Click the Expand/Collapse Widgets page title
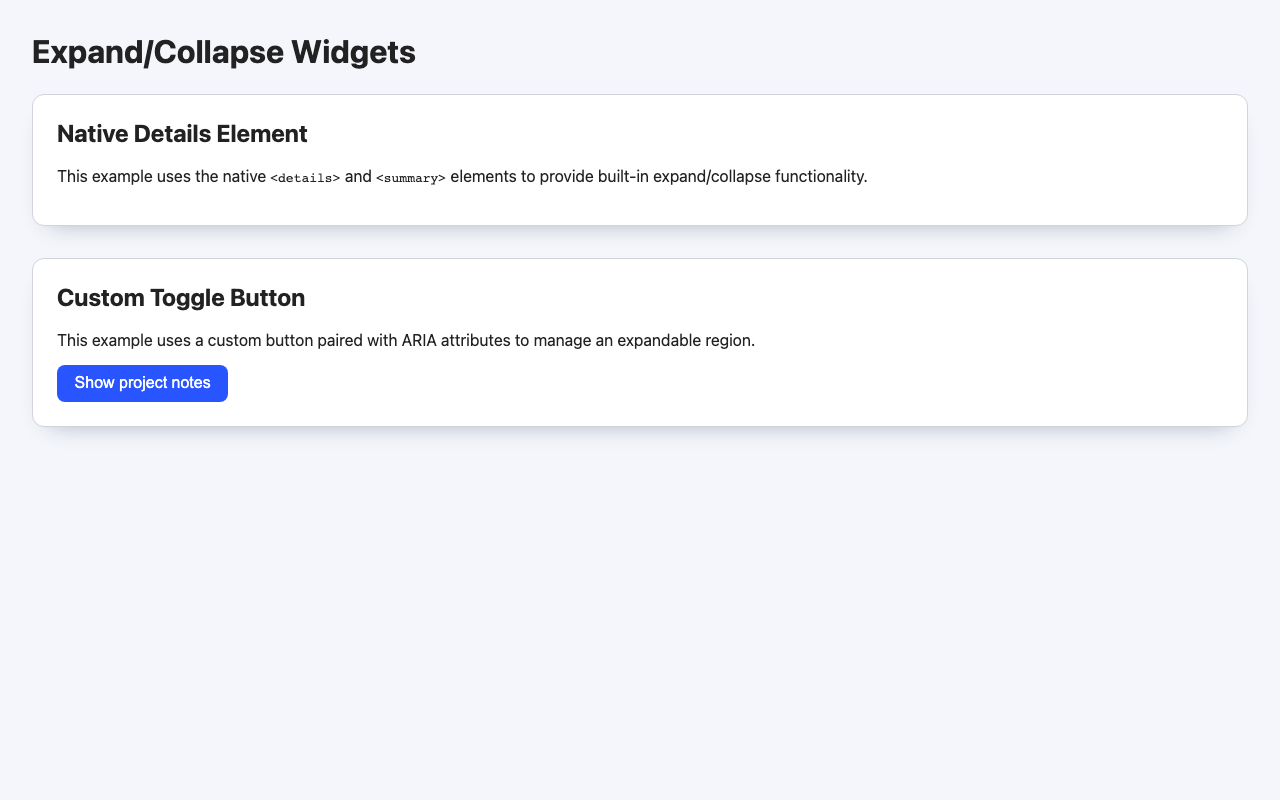This screenshot has width=1280, height=800. 223,52
